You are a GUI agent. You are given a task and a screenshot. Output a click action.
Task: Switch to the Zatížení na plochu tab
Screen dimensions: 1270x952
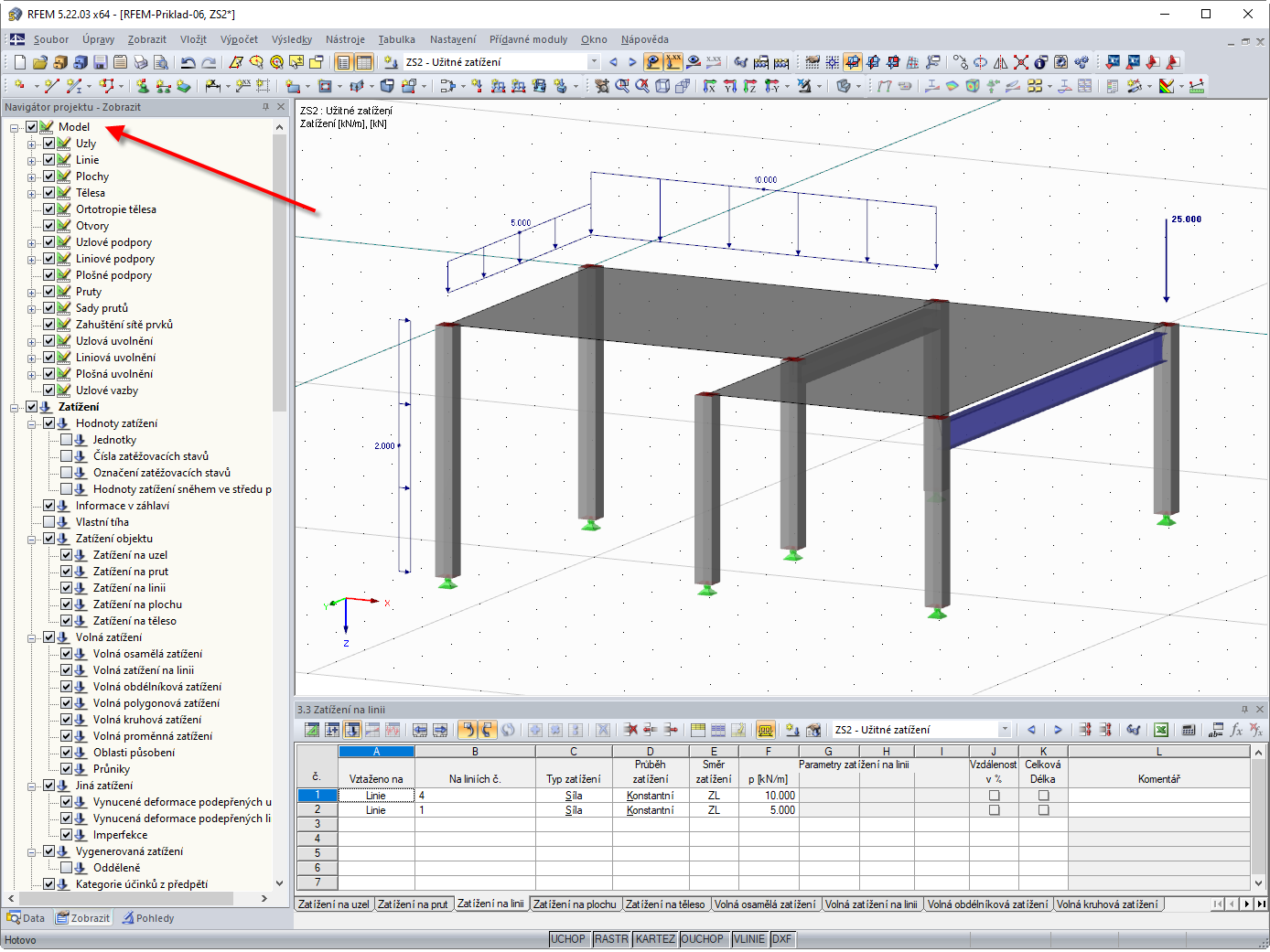(x=576, y=904)
